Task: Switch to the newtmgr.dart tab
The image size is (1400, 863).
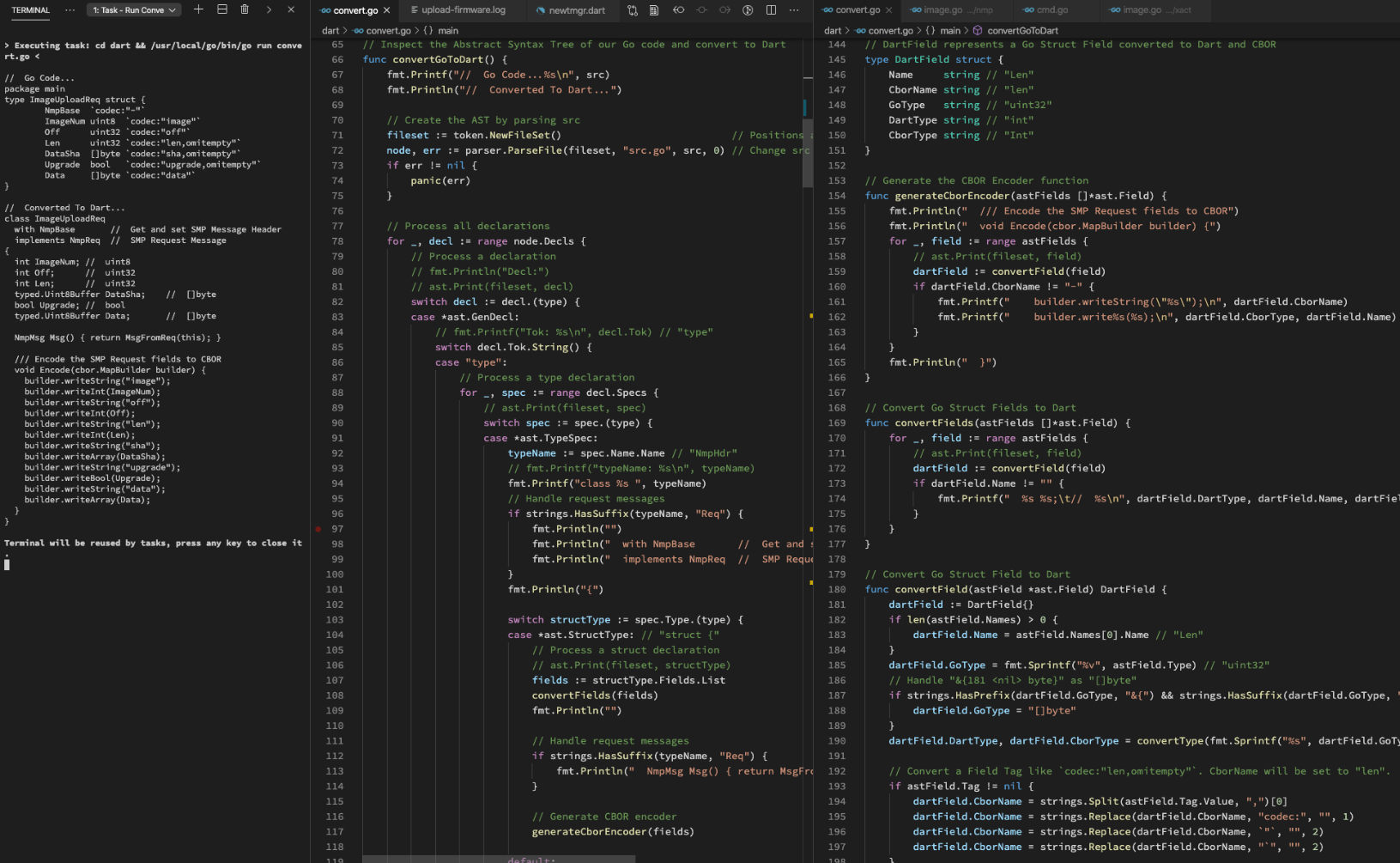Action: click(576, 10)
